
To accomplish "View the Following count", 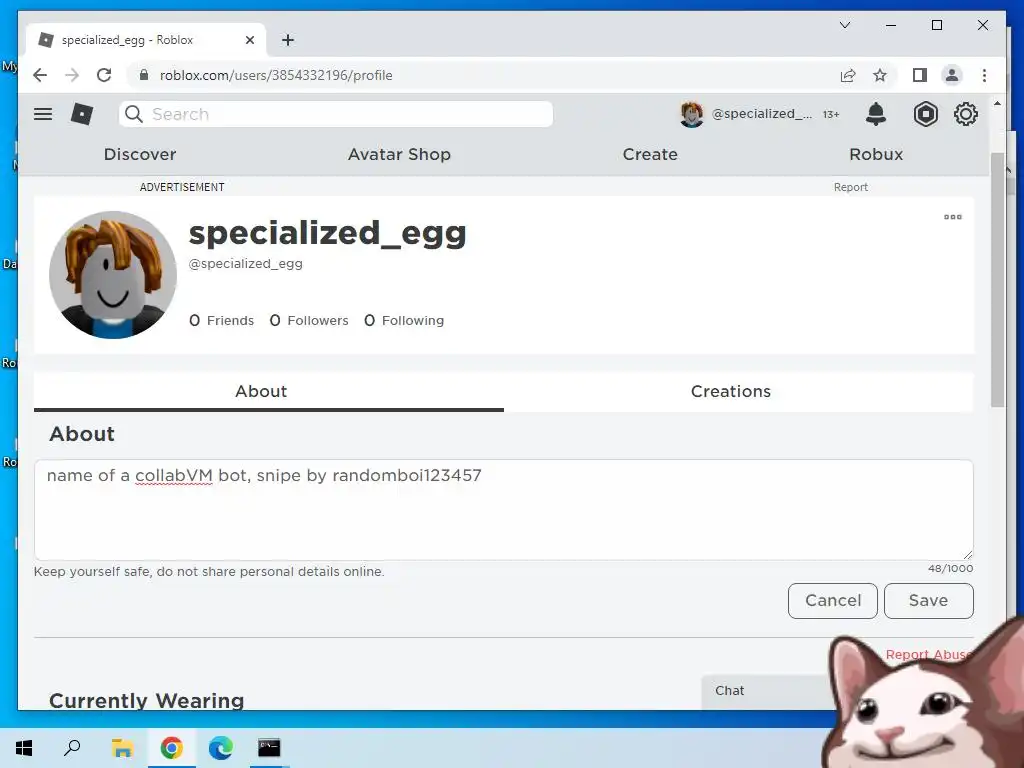I will (x=404, y=321).
